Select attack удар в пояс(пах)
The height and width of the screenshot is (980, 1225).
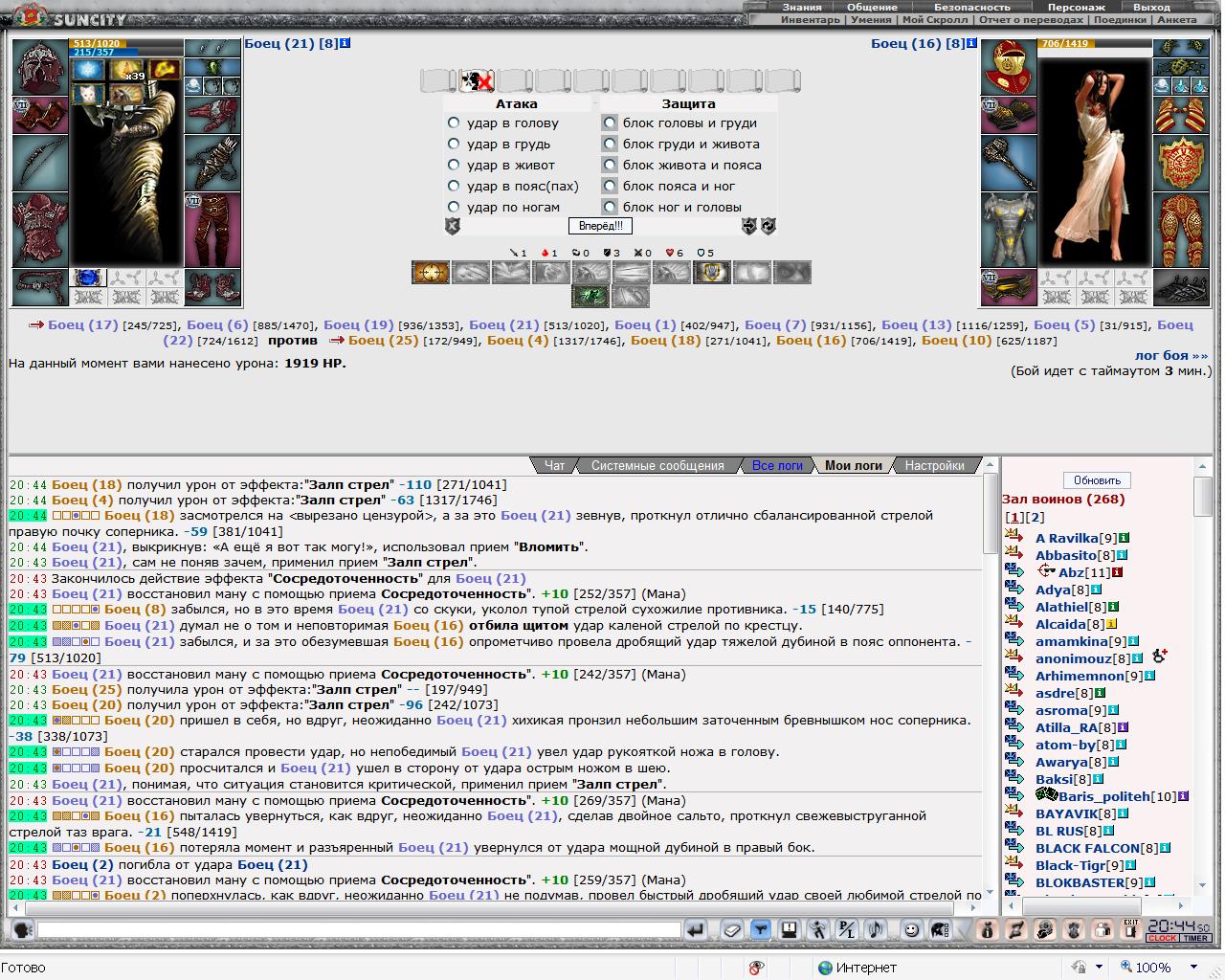click(454, 186)
